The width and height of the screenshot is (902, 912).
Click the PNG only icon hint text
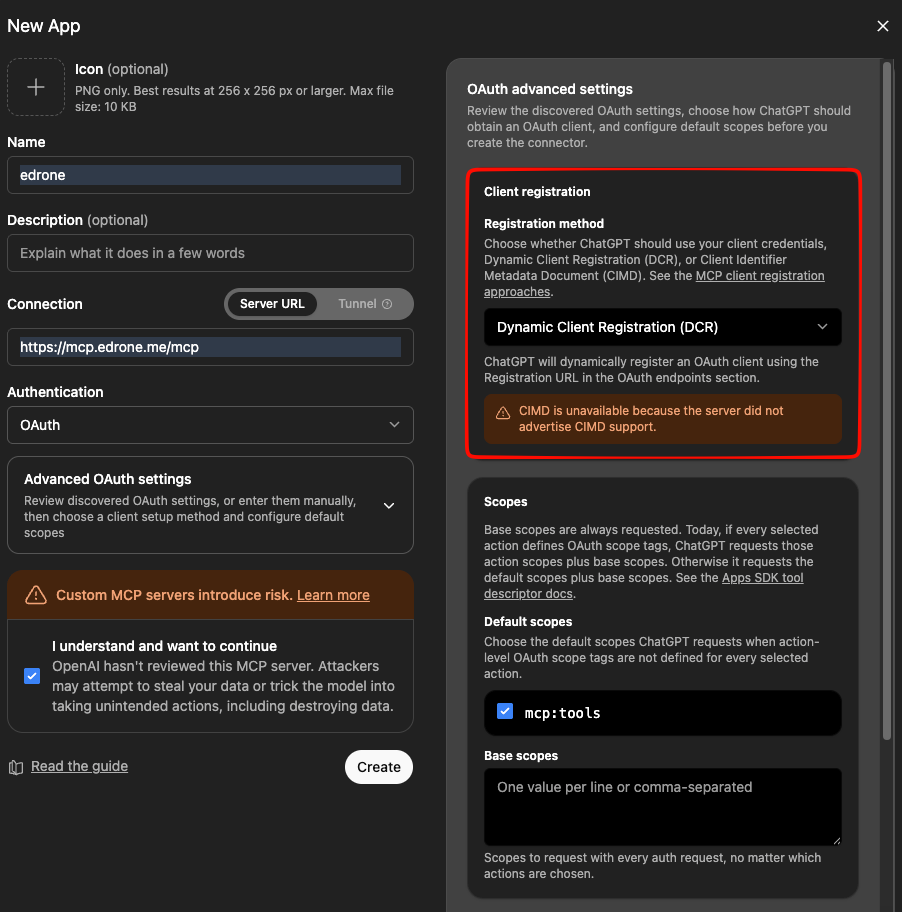point(234,98)
